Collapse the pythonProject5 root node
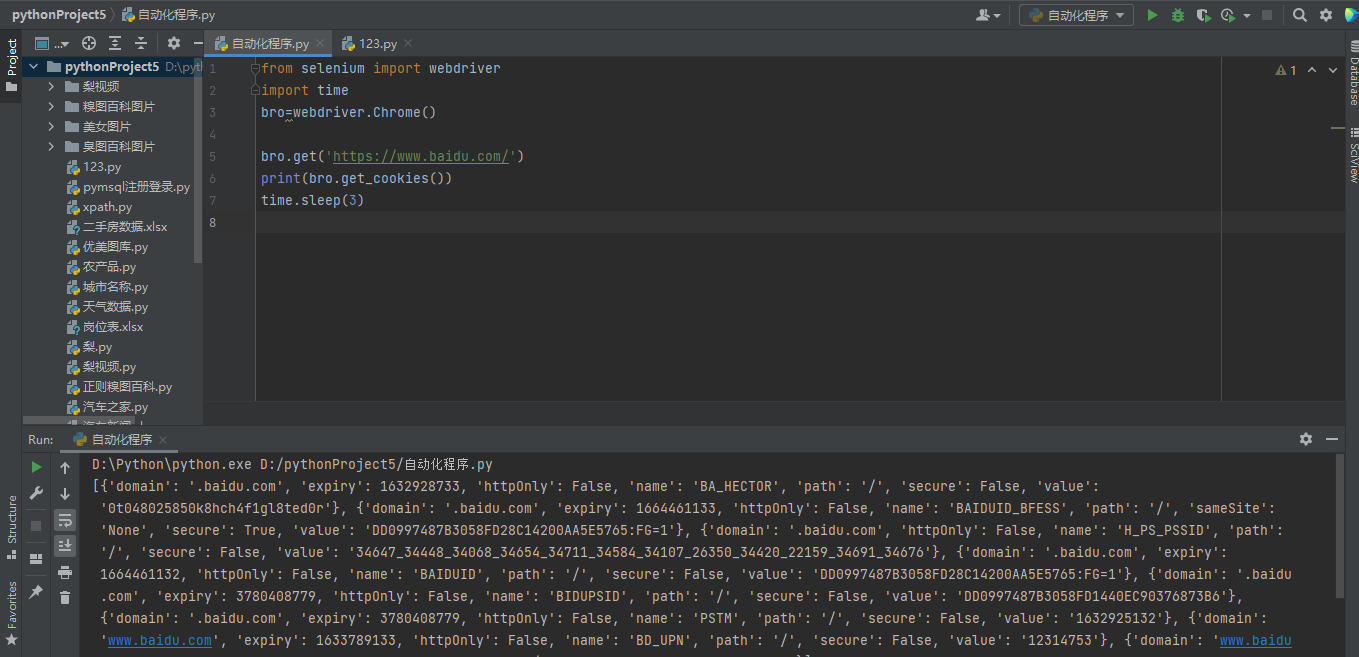The image size is (1359, 657). click(34, 67)
